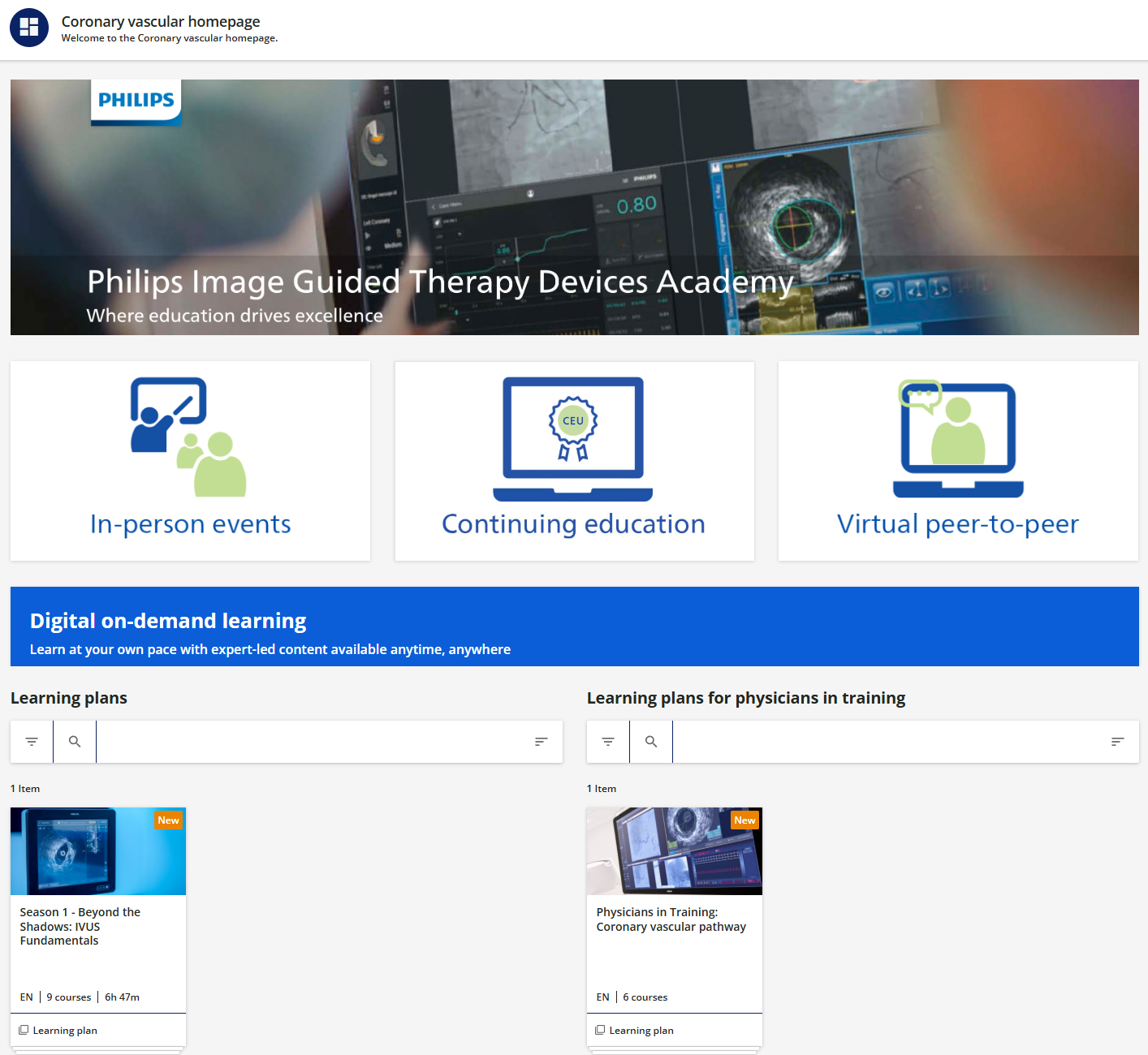Click the In-person events link text
Image resolution: width=1148 pixels, height=1055 pixels.
190,524
